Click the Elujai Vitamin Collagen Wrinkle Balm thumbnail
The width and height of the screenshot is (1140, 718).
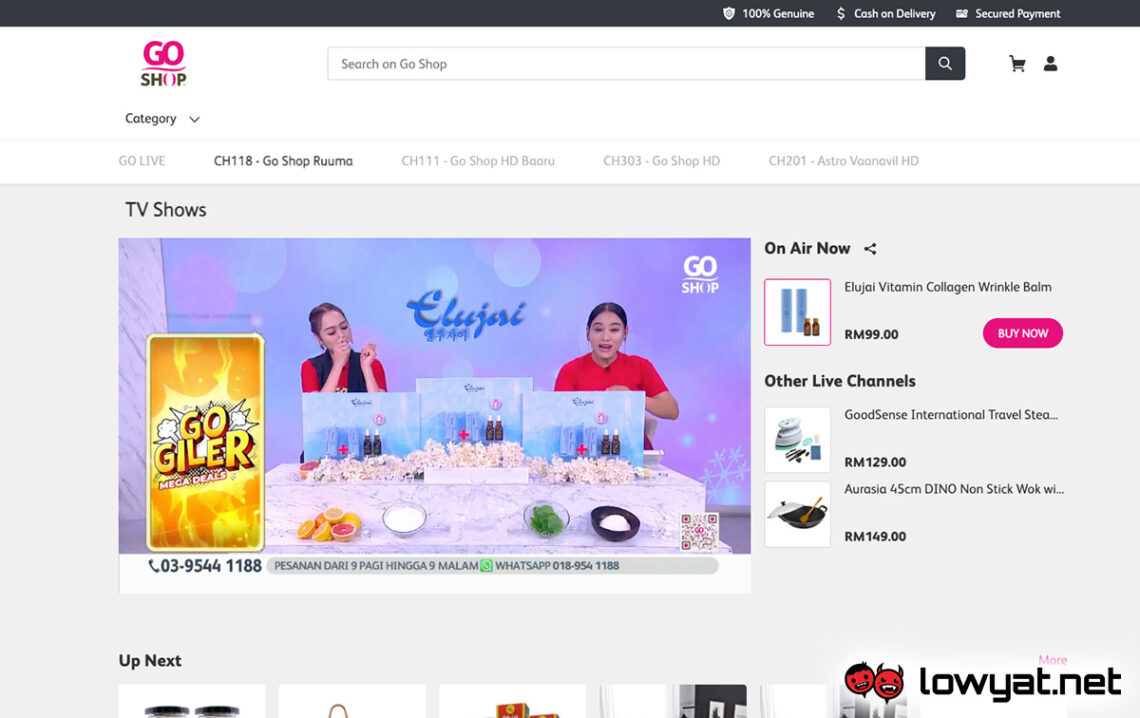click(x=797, y=311)
